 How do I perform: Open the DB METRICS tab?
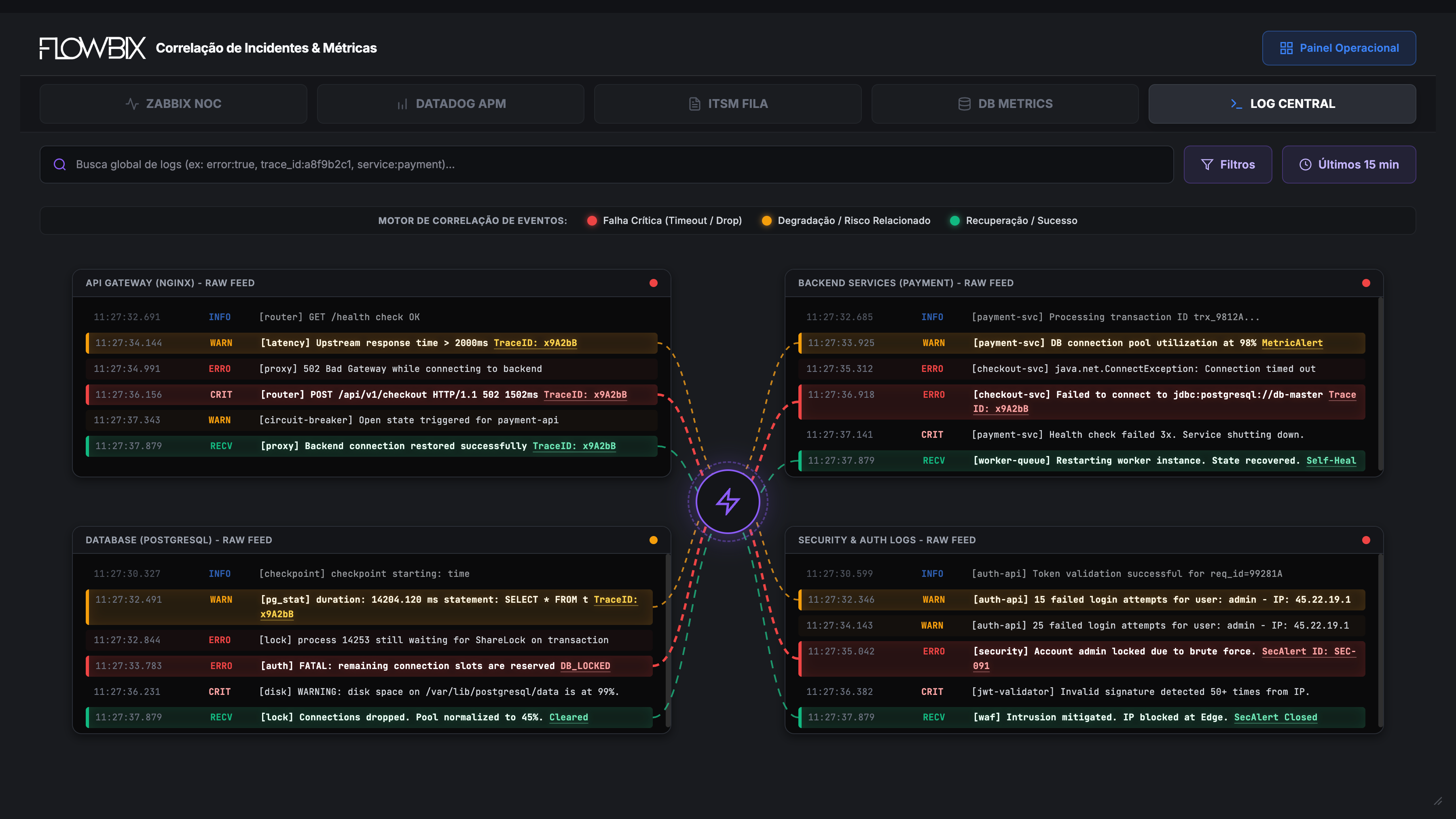coord(1005,104)
